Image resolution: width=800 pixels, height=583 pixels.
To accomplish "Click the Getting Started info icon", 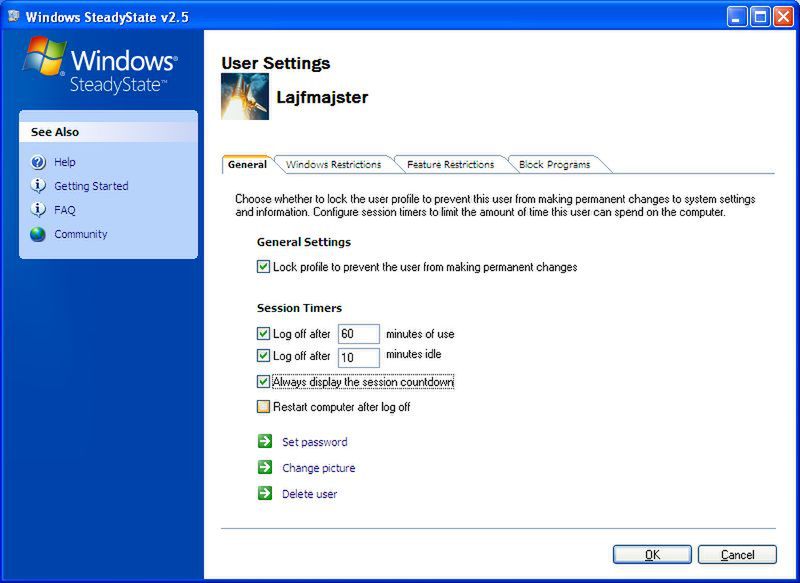I will 38,186.
